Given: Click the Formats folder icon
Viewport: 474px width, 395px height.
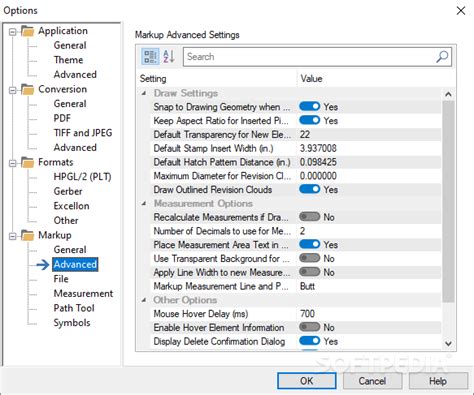Looking at the screenshot, I should click(x=27, y=162).
